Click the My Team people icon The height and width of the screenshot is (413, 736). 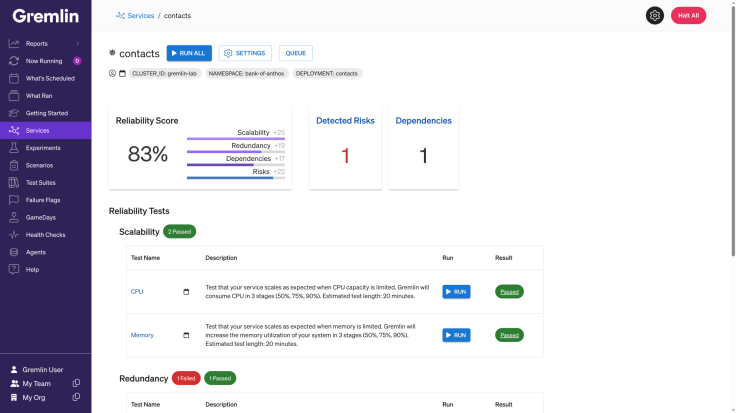click(15, 383)
